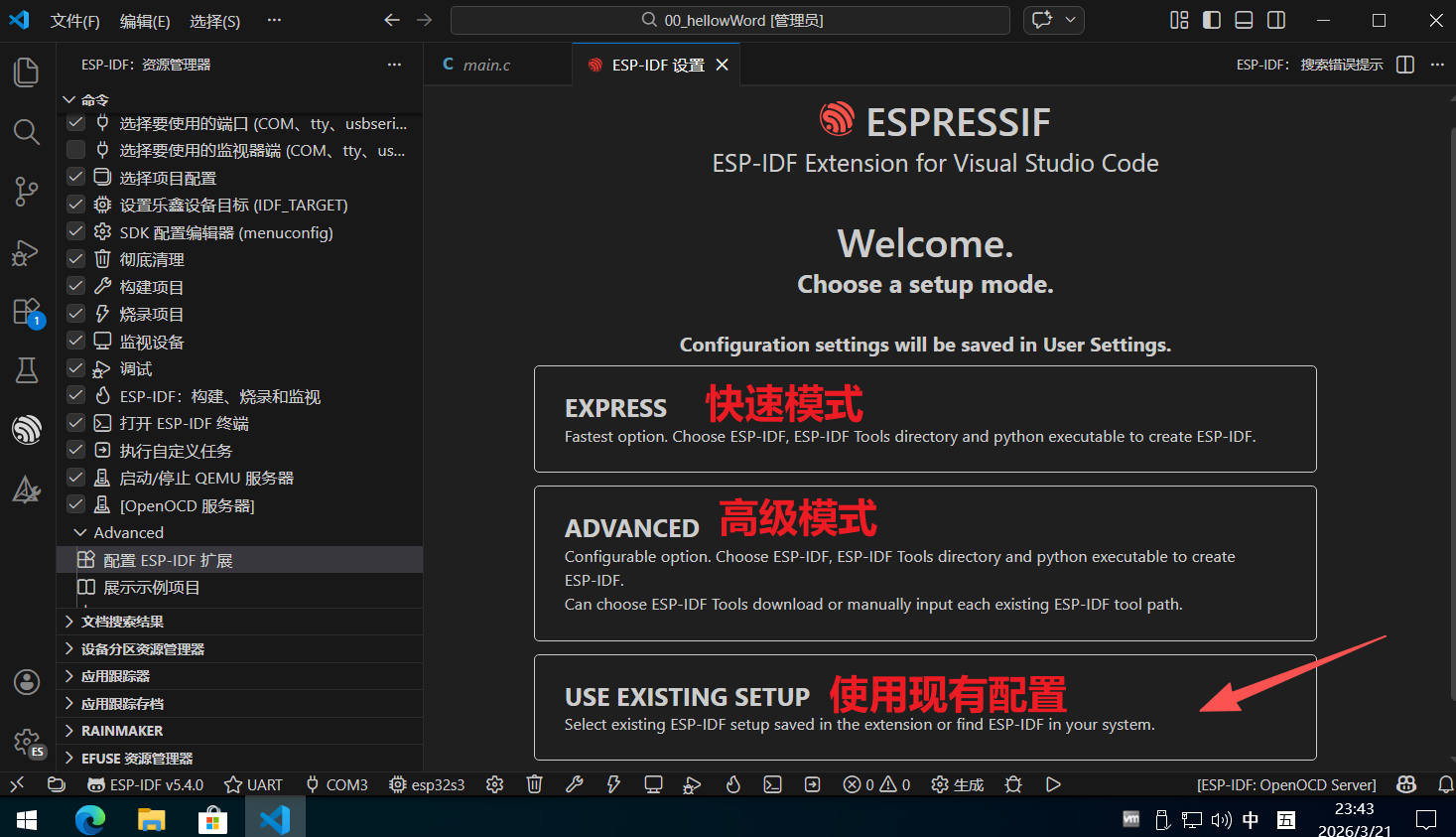Screen dimensions: 1456x837
Task: Expand RAINMAKER section
Action: pyautogui.click(x=240, y=731)
